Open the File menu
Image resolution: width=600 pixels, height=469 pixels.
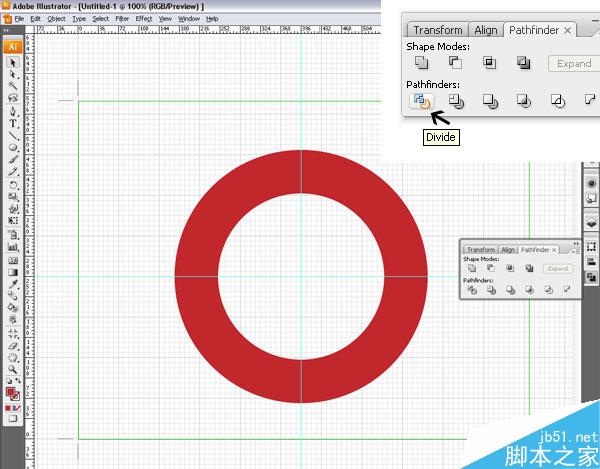click(x=19, y=18)
